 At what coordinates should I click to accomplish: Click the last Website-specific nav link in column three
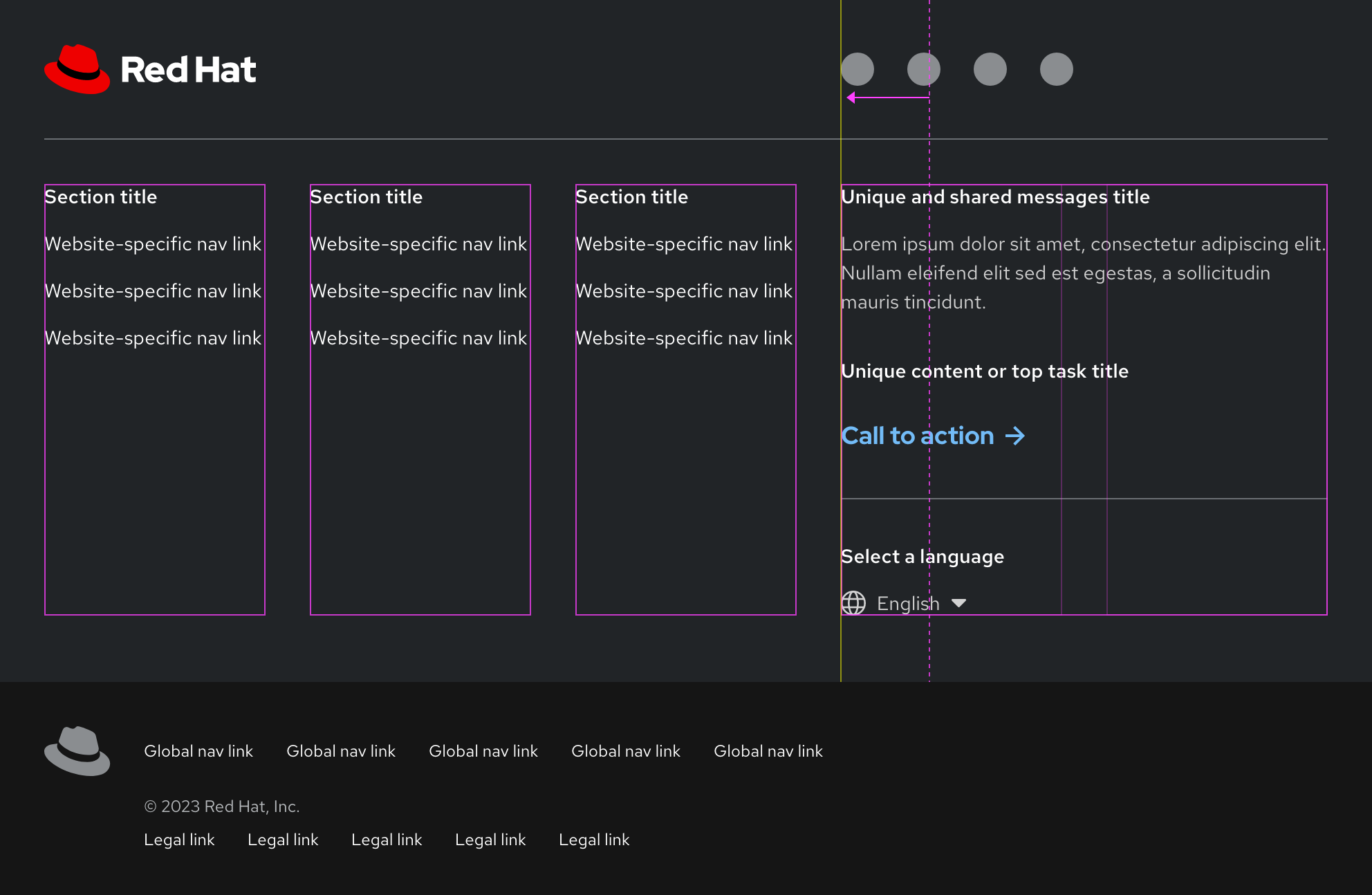(683, 338)
